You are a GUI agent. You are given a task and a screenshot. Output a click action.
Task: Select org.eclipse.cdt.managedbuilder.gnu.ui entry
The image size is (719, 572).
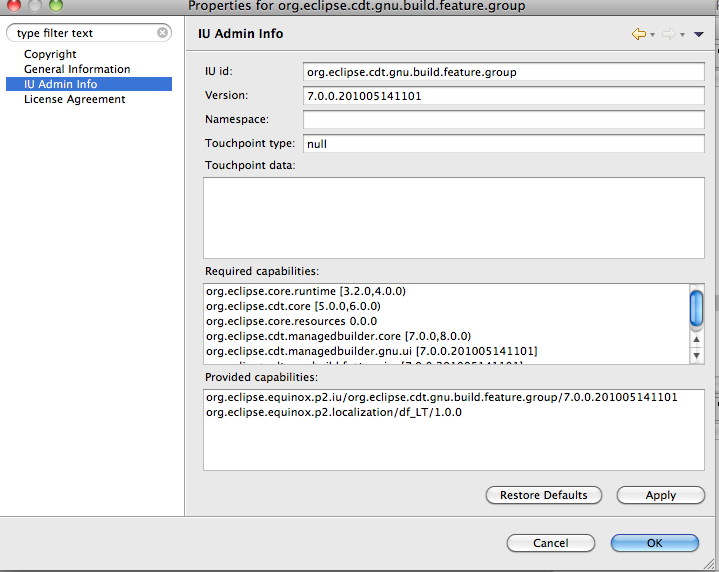point(371,351)
